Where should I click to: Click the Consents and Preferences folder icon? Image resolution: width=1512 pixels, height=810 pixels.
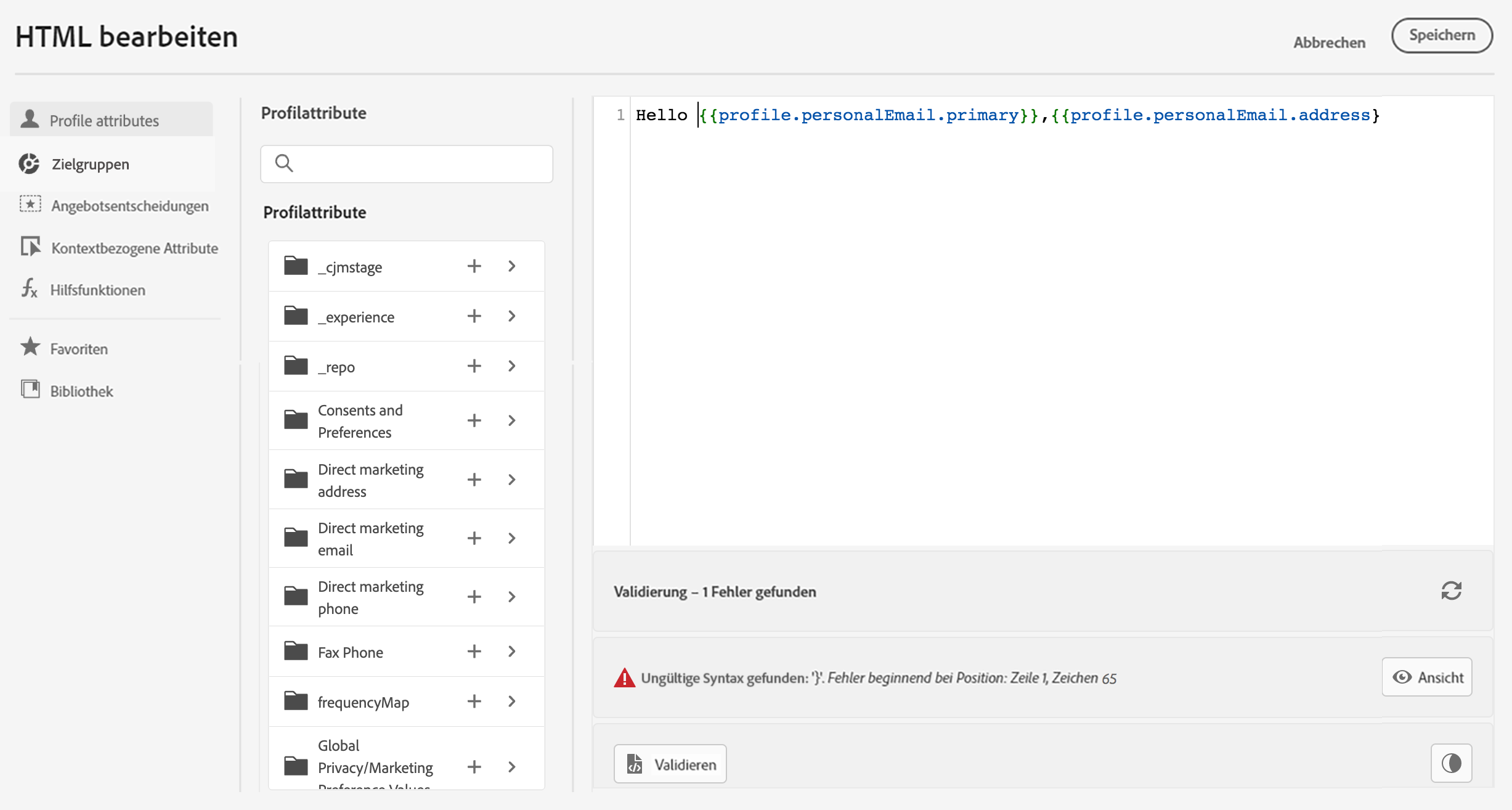(x=296, y=420)
